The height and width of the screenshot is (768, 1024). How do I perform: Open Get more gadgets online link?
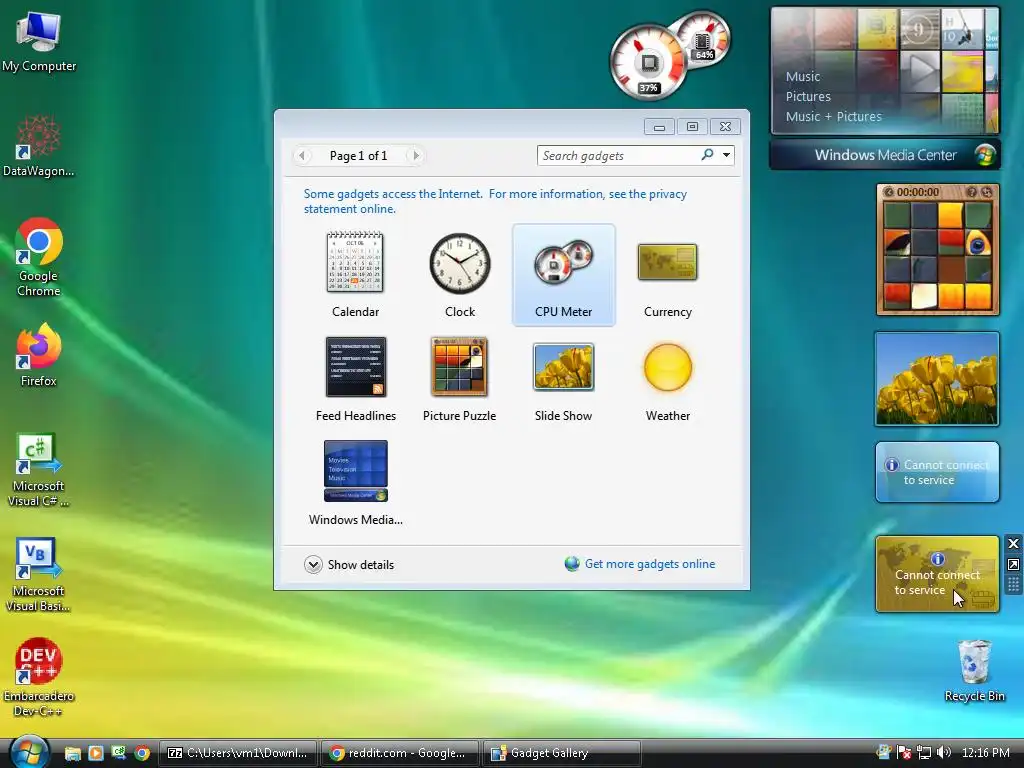click(x=640, y=564)
